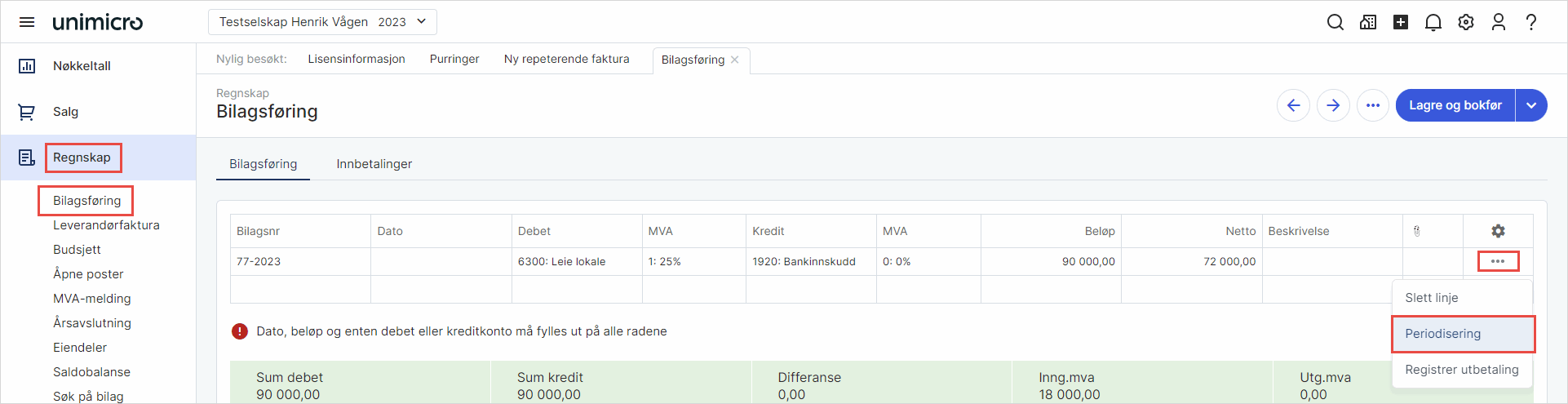
Task: Go to previous voucher arrow
Action: (x=1294, y=105)
